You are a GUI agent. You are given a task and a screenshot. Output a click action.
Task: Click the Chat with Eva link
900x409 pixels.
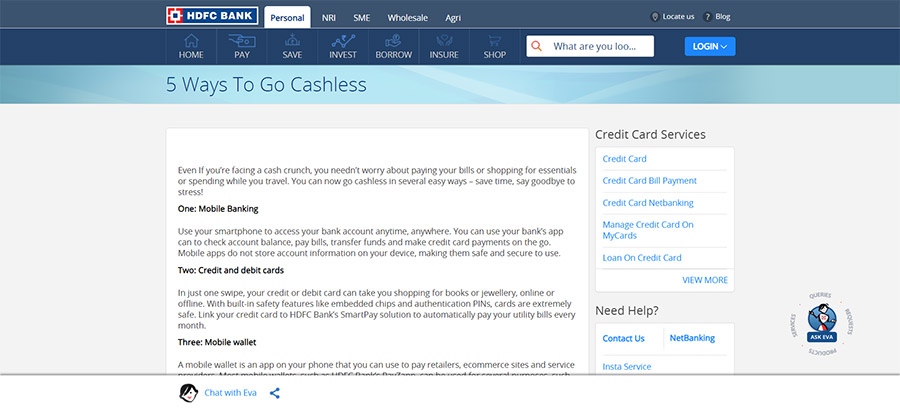(230, 393)
